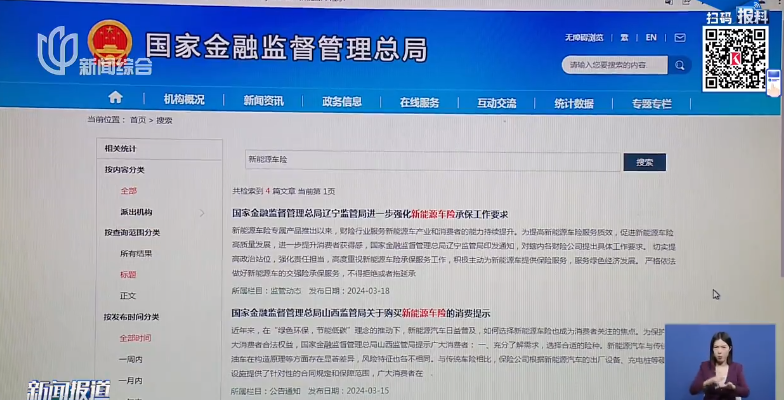Viewport: 784px width, 400px height.
Task: Switch language with the EN link
Action: 651,38
